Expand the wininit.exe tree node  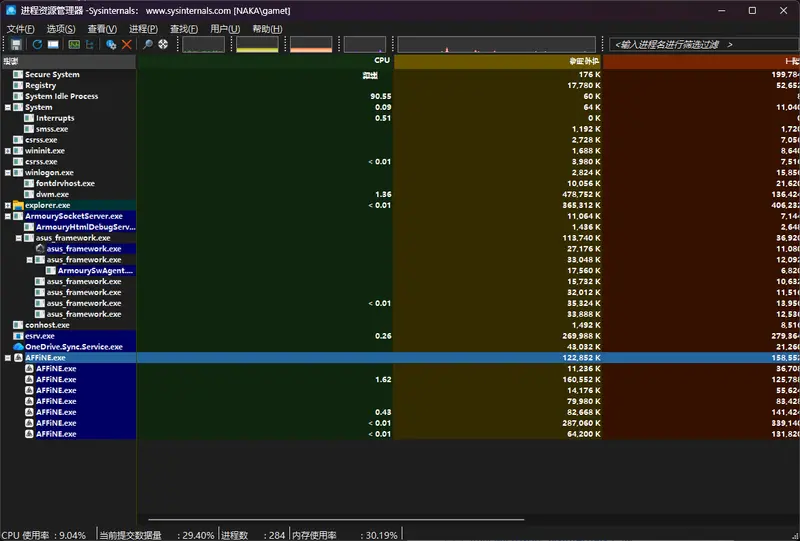[x=8, y=151]
